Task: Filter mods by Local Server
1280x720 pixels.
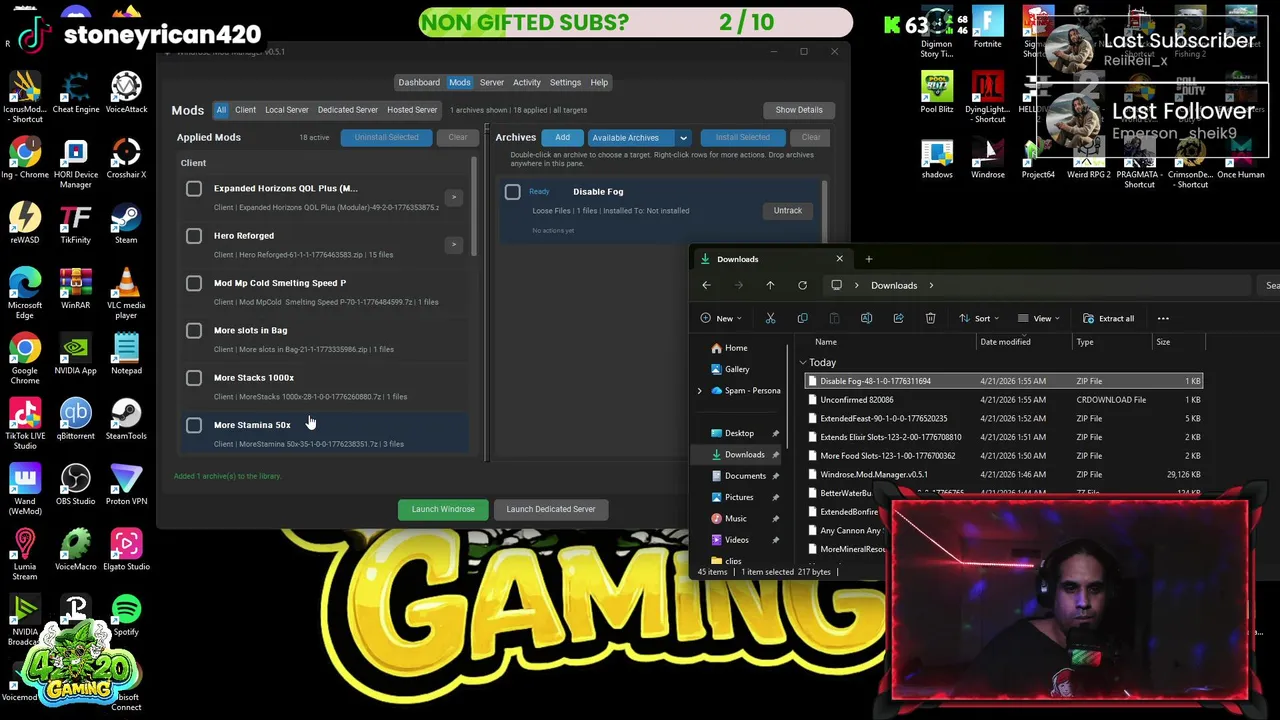Action: [287, 110]
